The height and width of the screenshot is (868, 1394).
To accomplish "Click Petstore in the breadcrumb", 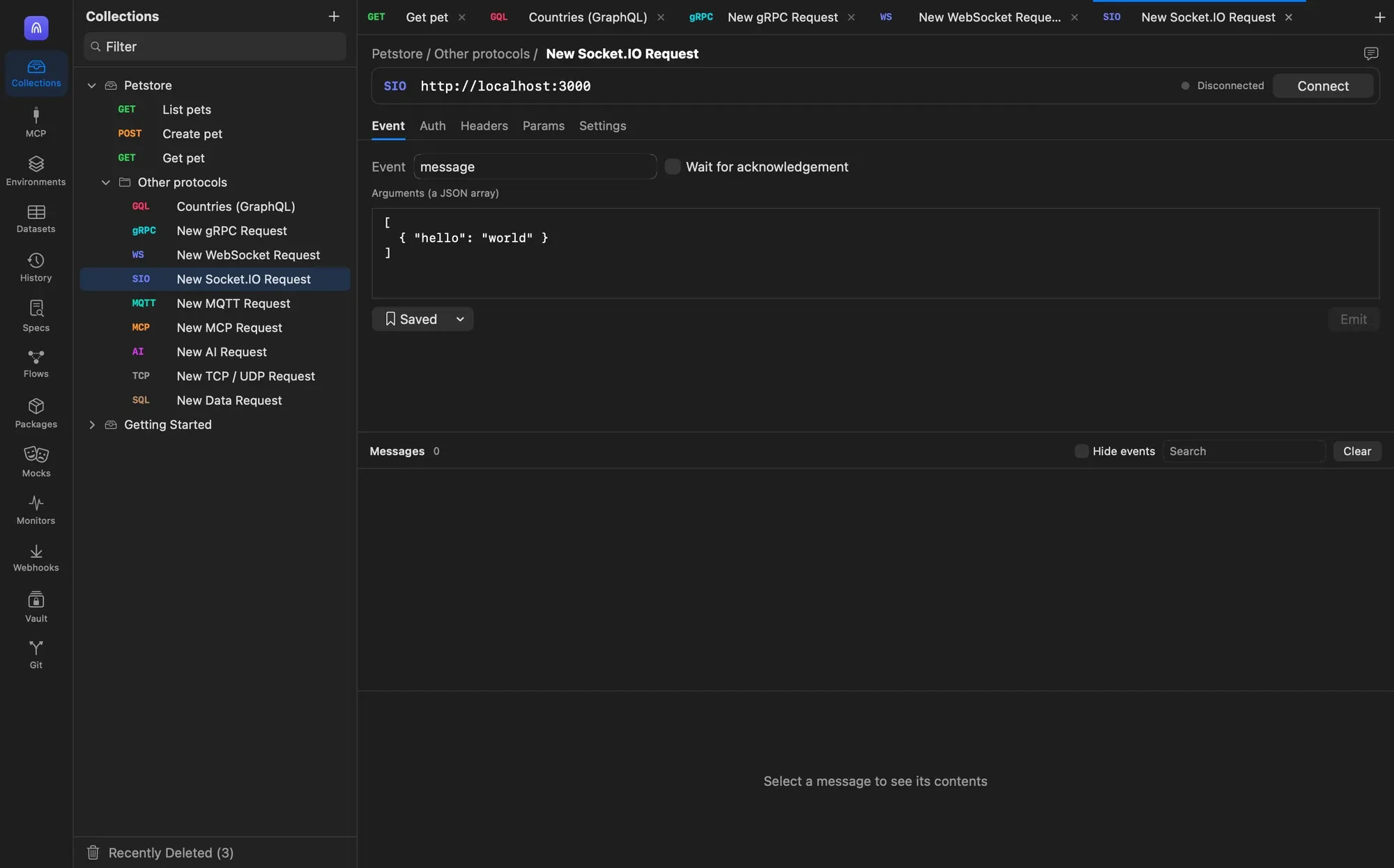I will [x=397, y=54].
